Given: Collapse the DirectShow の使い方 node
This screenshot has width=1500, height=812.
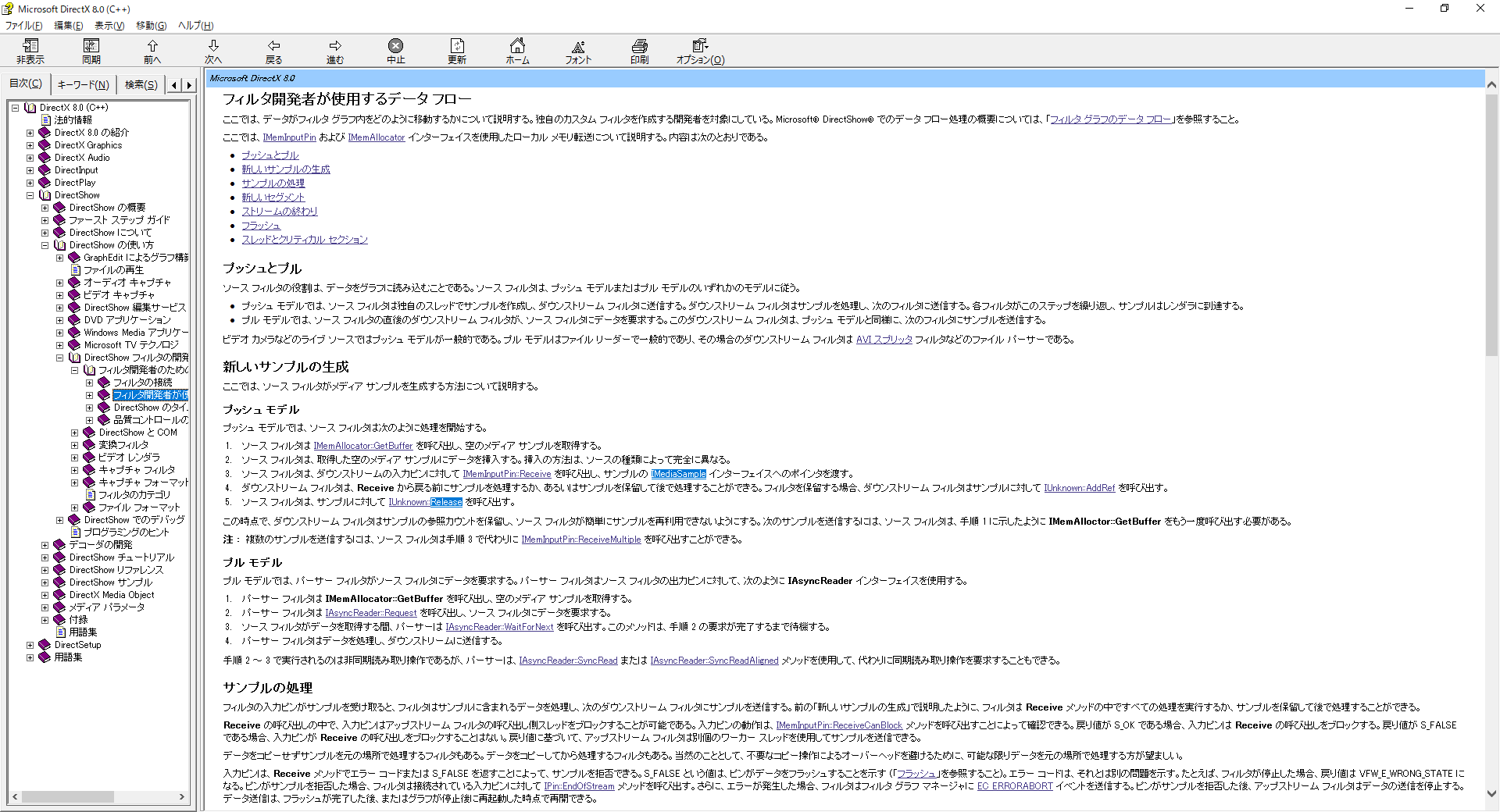Looking at the screenshot, I should click(45, 245).
